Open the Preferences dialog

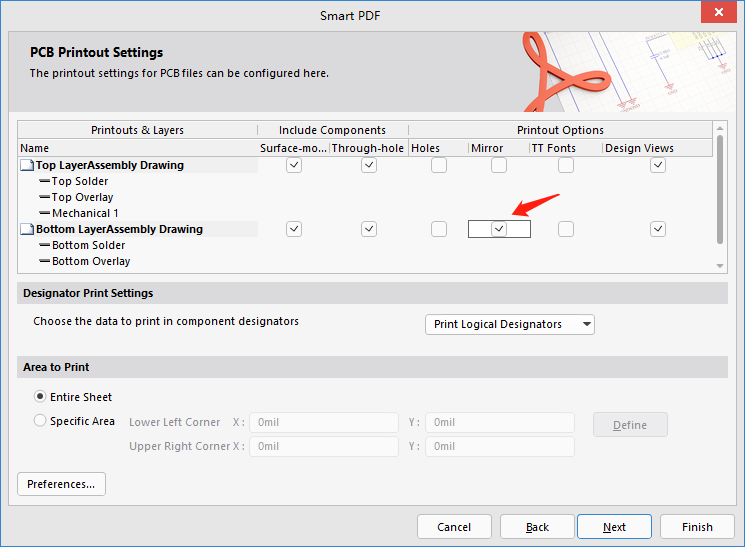[61, 484]
